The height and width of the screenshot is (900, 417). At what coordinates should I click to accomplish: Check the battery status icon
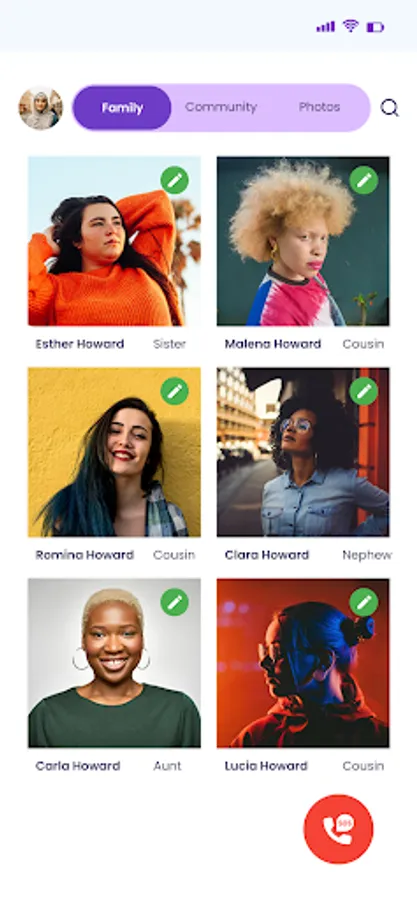375,27
